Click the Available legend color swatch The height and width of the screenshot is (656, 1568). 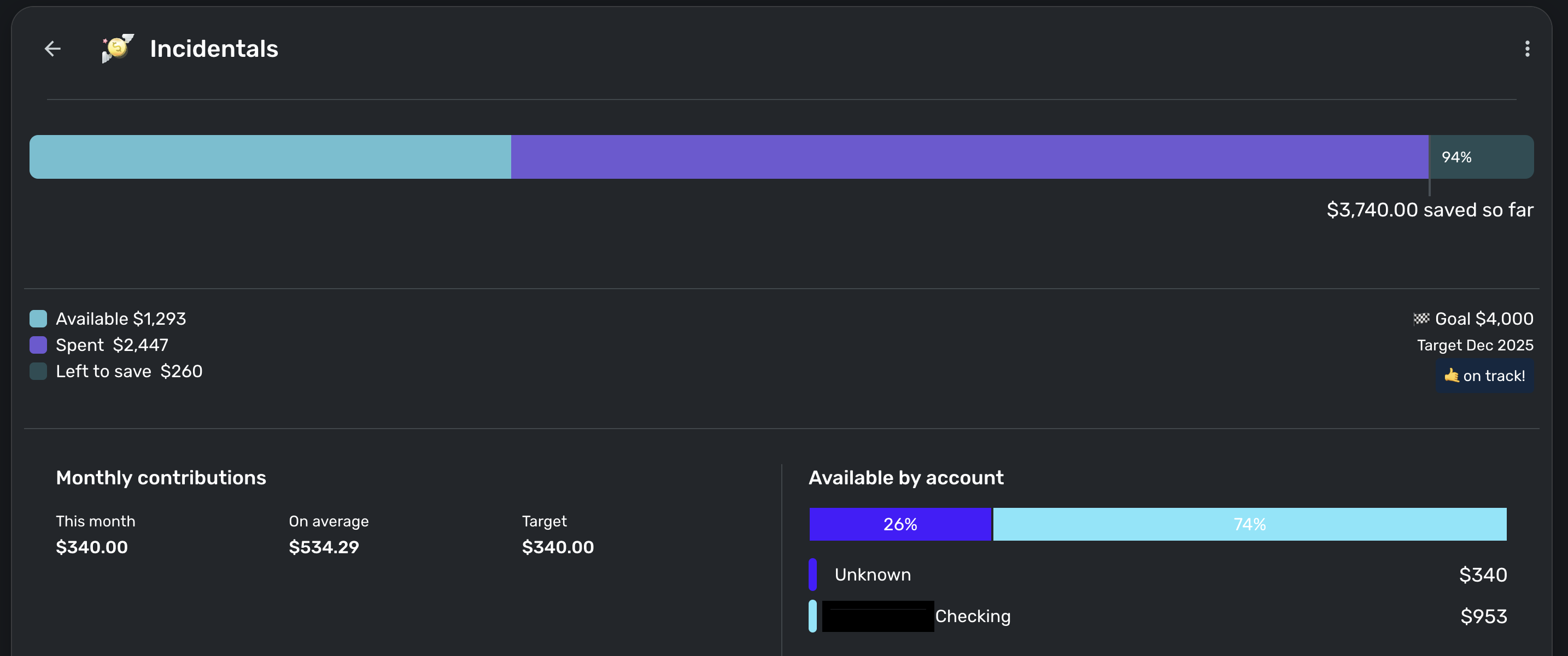click(38, 318)
